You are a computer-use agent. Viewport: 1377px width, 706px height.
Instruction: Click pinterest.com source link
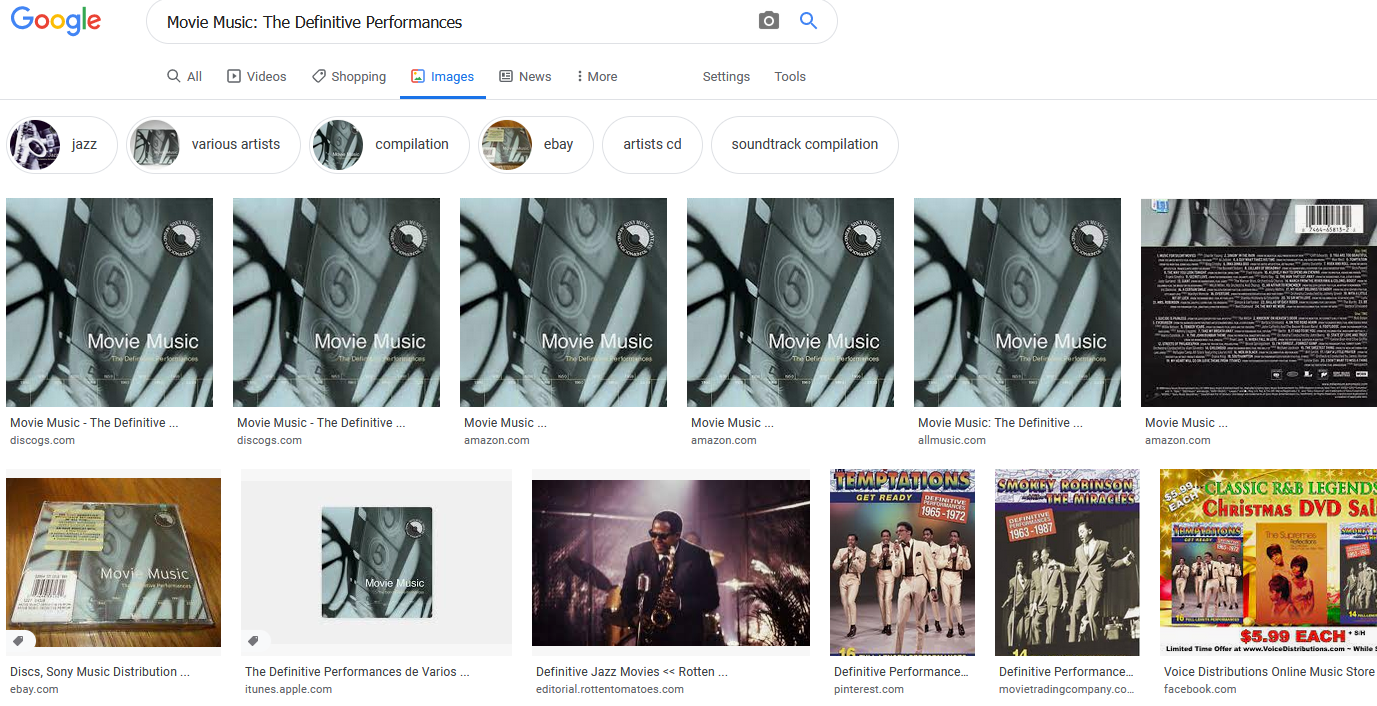(869, 689)
